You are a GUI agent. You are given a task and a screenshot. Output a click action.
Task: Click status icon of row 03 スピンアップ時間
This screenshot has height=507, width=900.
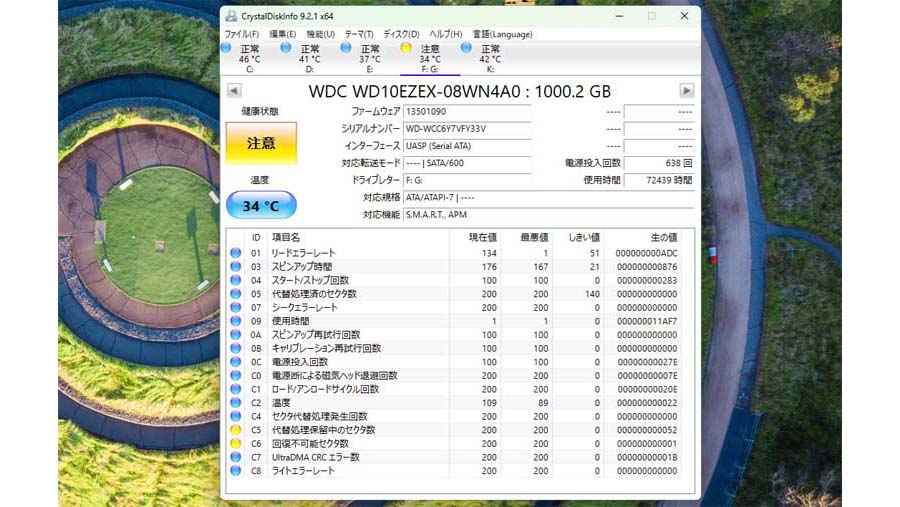click(x=235, y=266)
